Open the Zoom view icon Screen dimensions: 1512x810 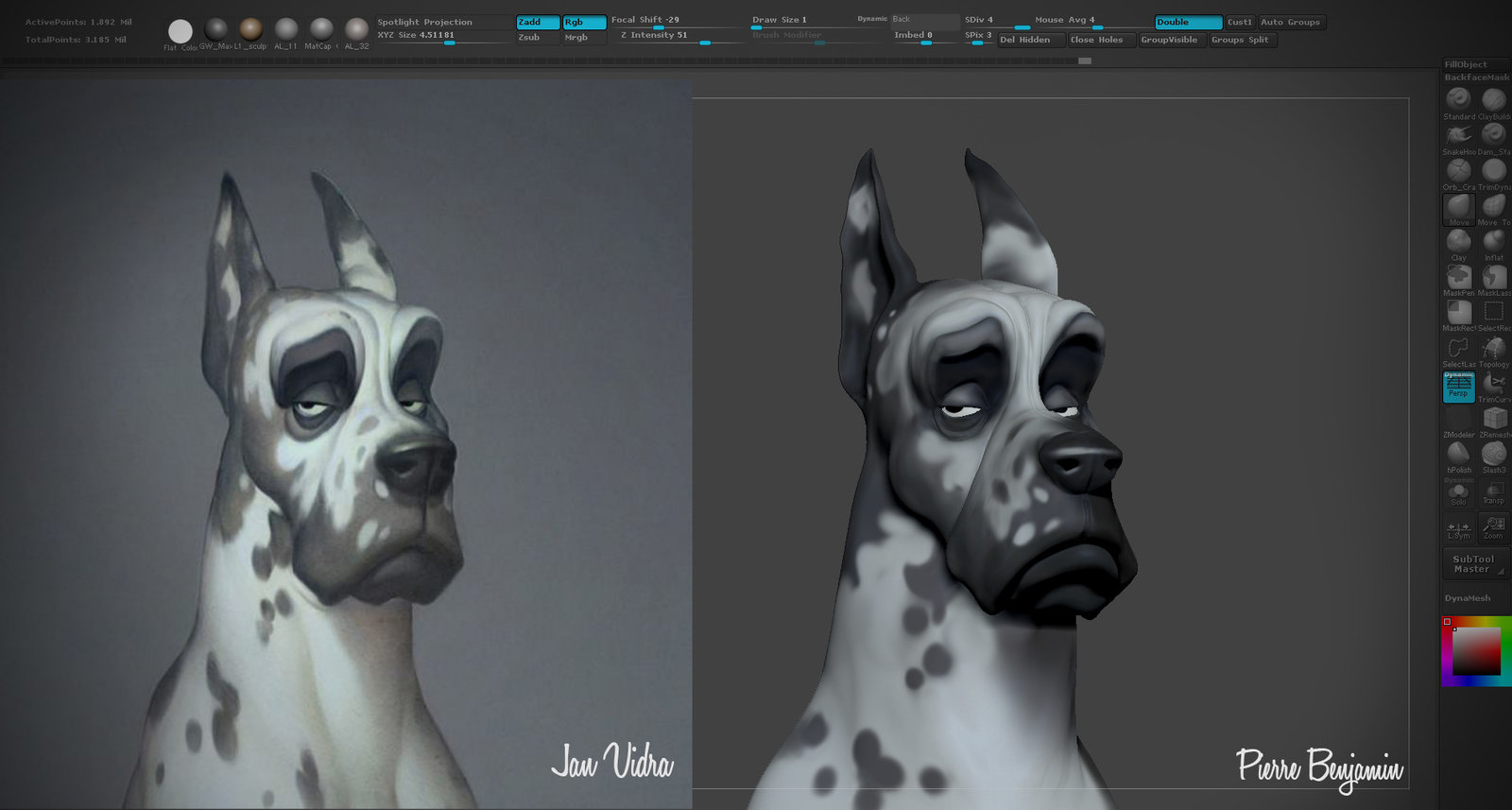coord(1494,527)
